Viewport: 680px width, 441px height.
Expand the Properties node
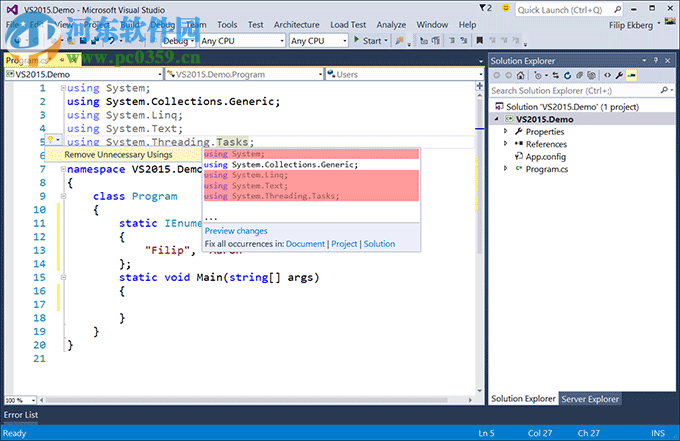tap(505, 131)
